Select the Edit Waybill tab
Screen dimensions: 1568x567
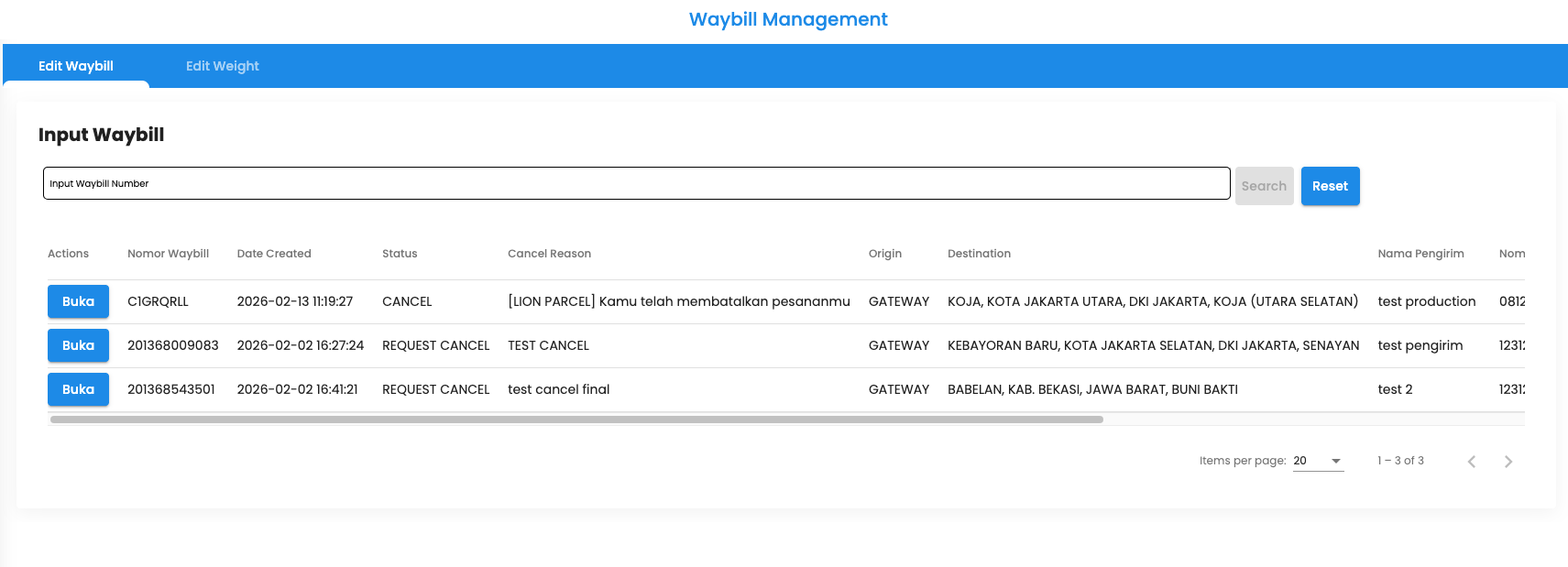[76, 66]
